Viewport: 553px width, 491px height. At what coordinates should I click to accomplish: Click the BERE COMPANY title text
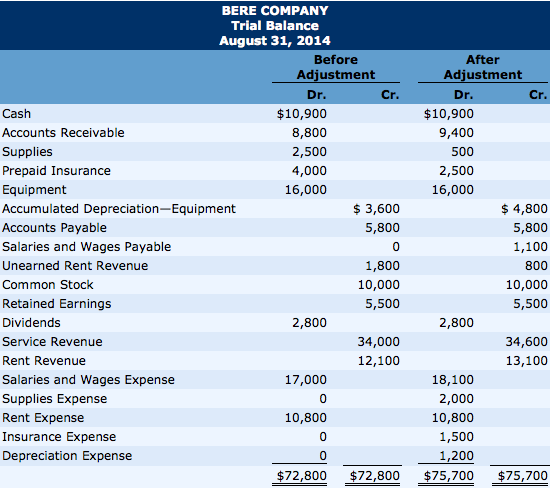(x=275, y=11)
